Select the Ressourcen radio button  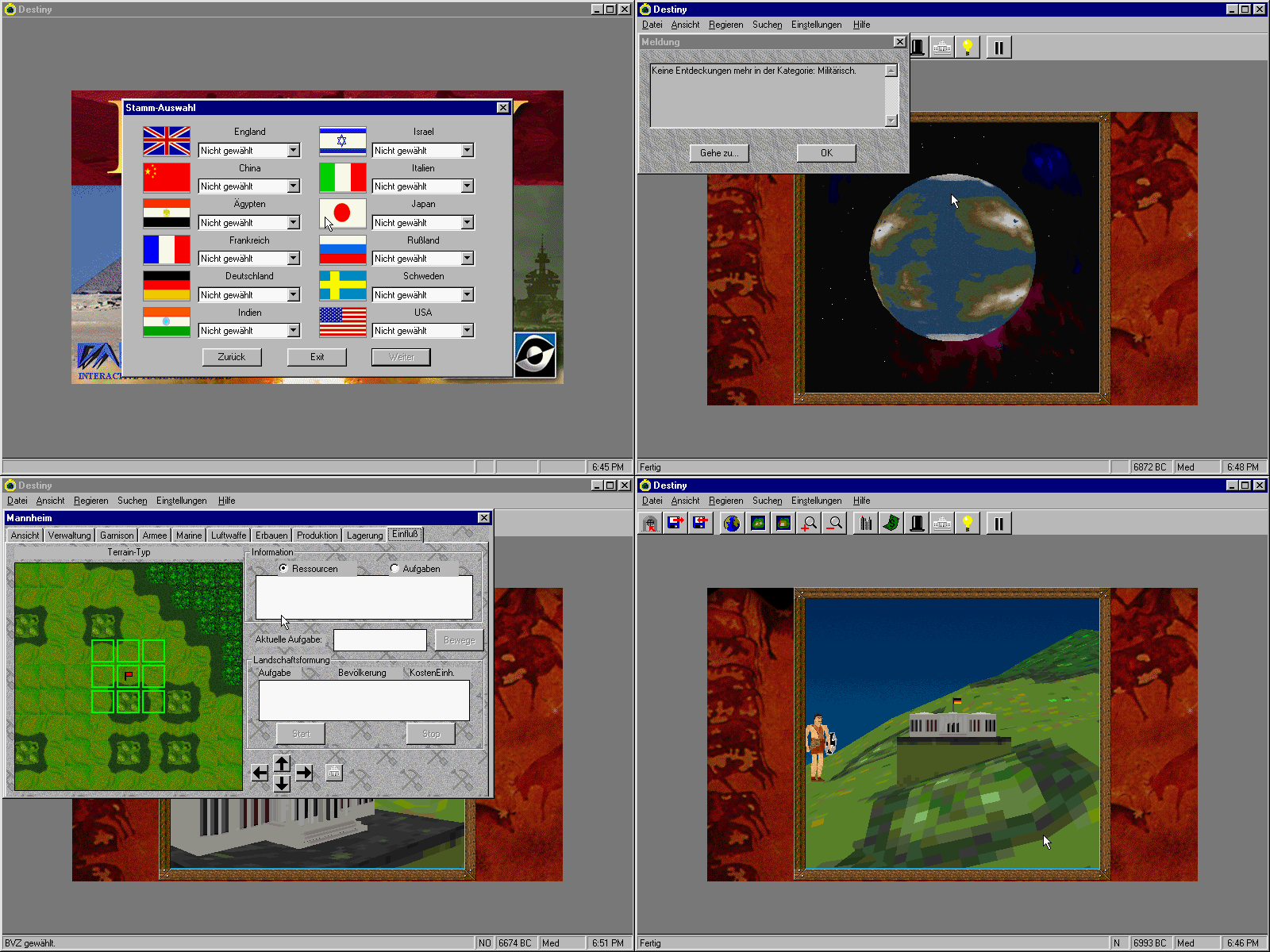click(283, 569)
